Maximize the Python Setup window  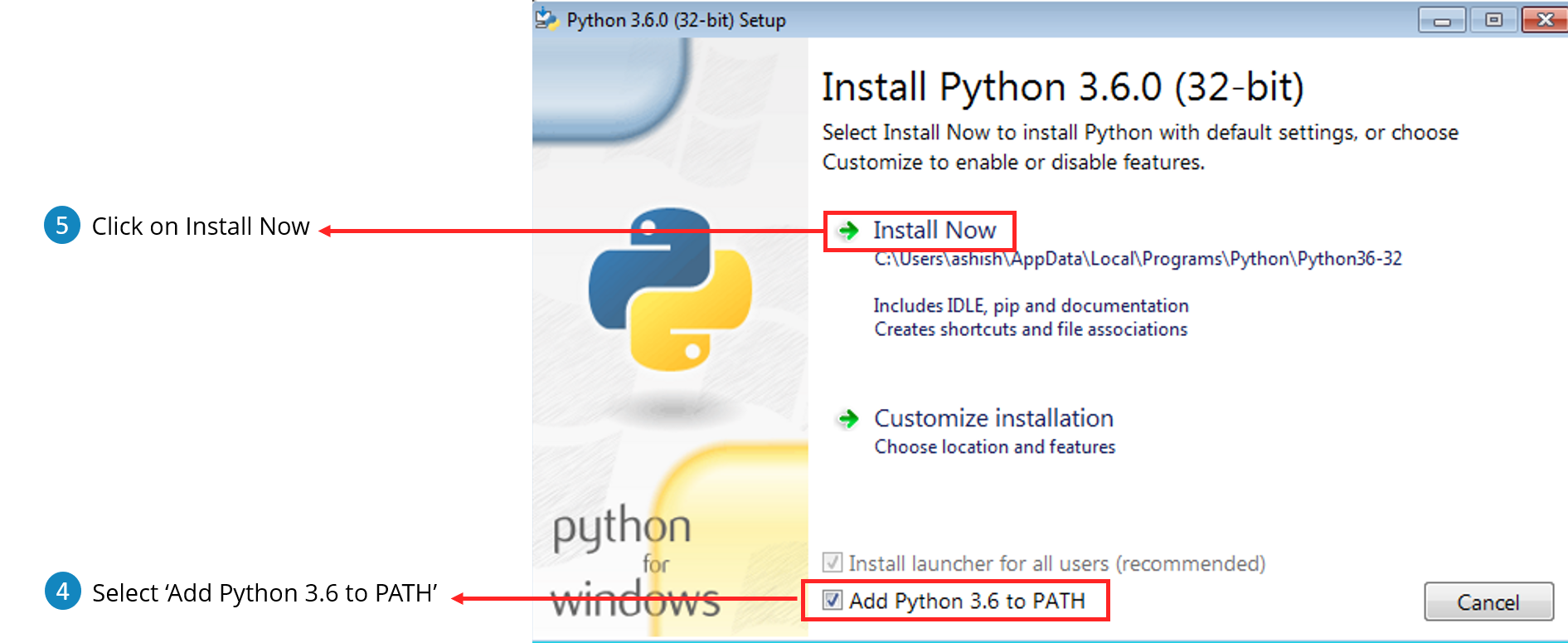click(x=1493, y=20)
